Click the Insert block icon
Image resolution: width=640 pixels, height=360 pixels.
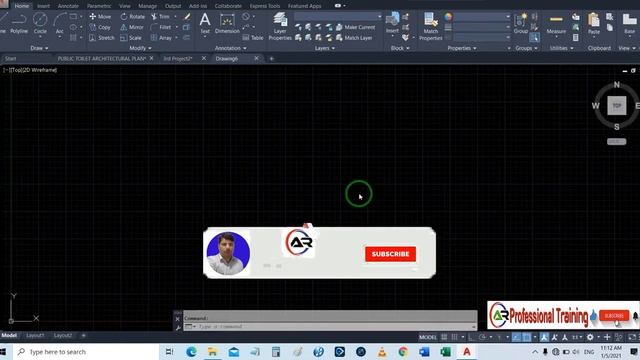tap(392, 22)
